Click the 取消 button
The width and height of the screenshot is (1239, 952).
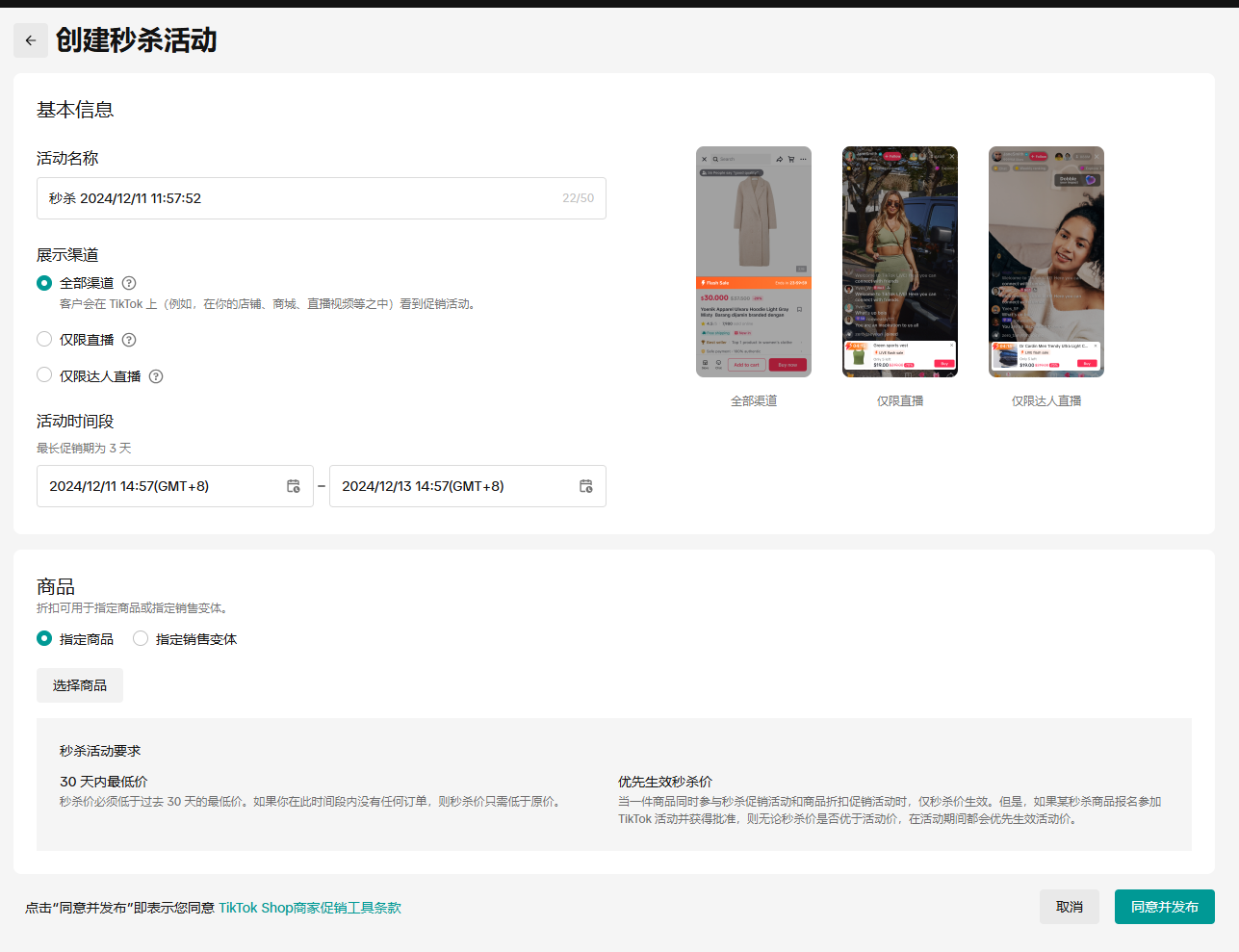(1069, 907)
